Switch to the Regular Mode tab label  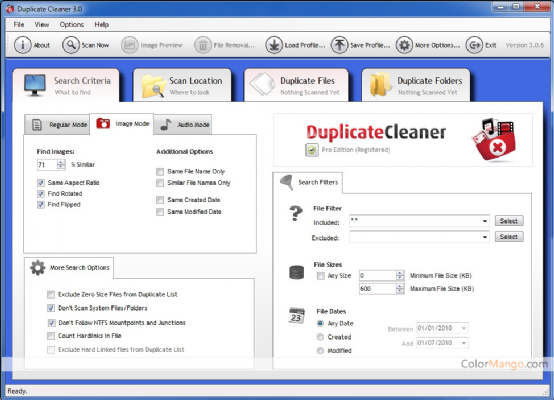[x=68, y=125]
